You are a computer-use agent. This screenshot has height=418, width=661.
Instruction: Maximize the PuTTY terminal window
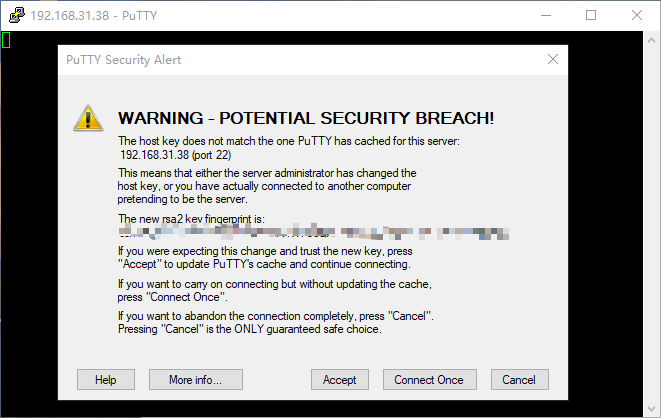[591, 15]
